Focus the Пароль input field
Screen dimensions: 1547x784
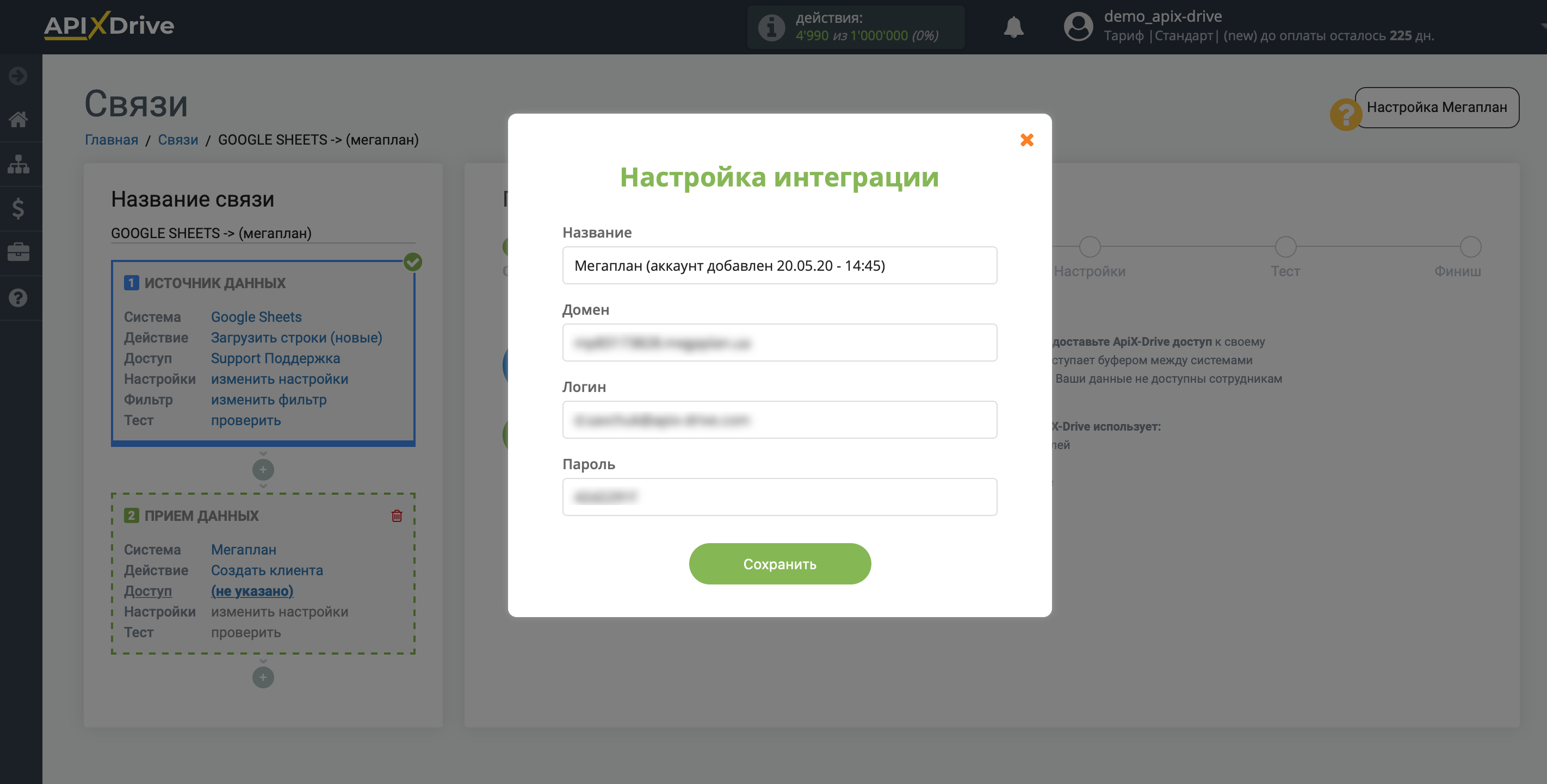click(779, 496)
